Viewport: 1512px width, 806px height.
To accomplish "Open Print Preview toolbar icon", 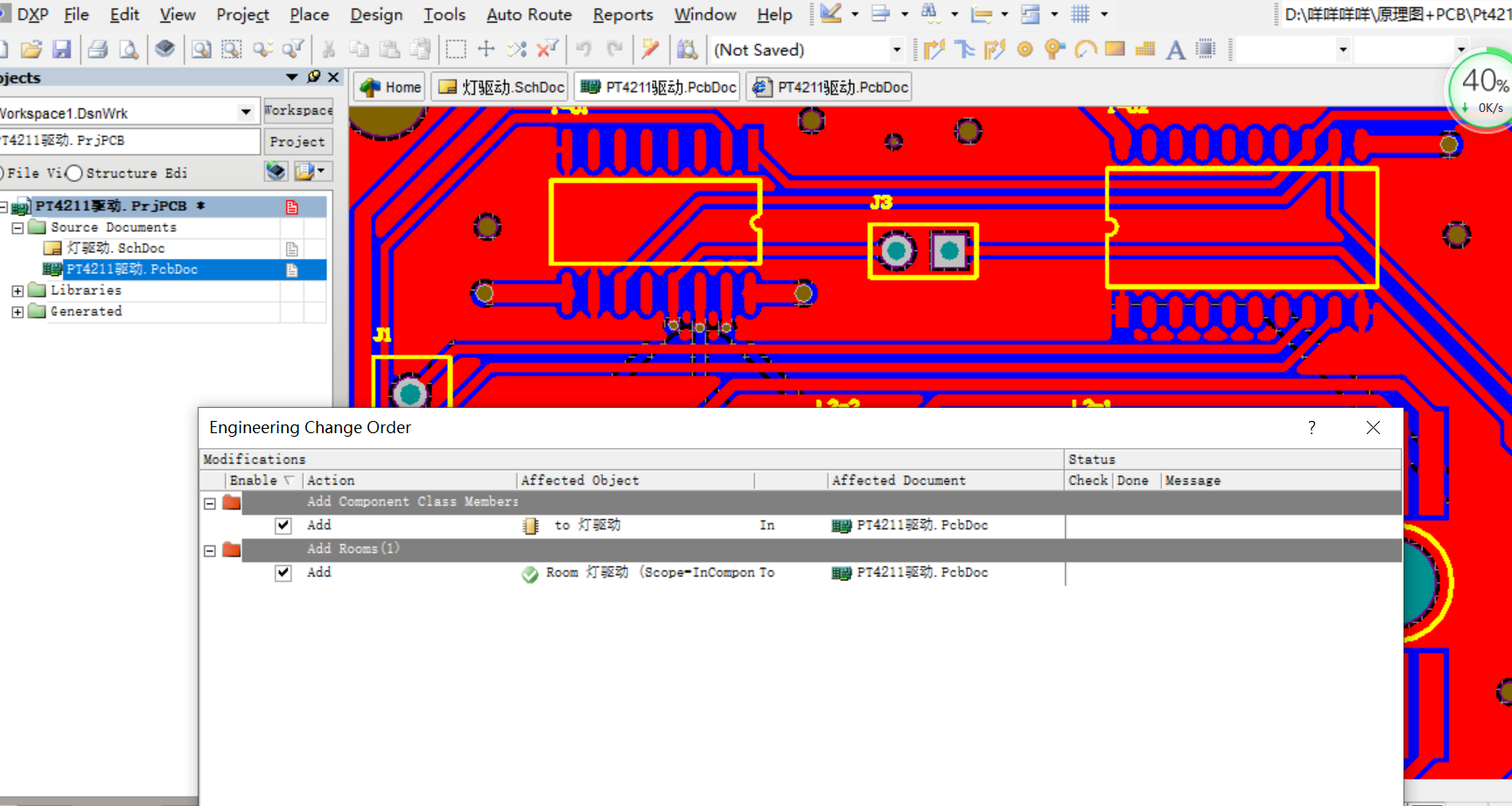I will [x=129, y=50].
